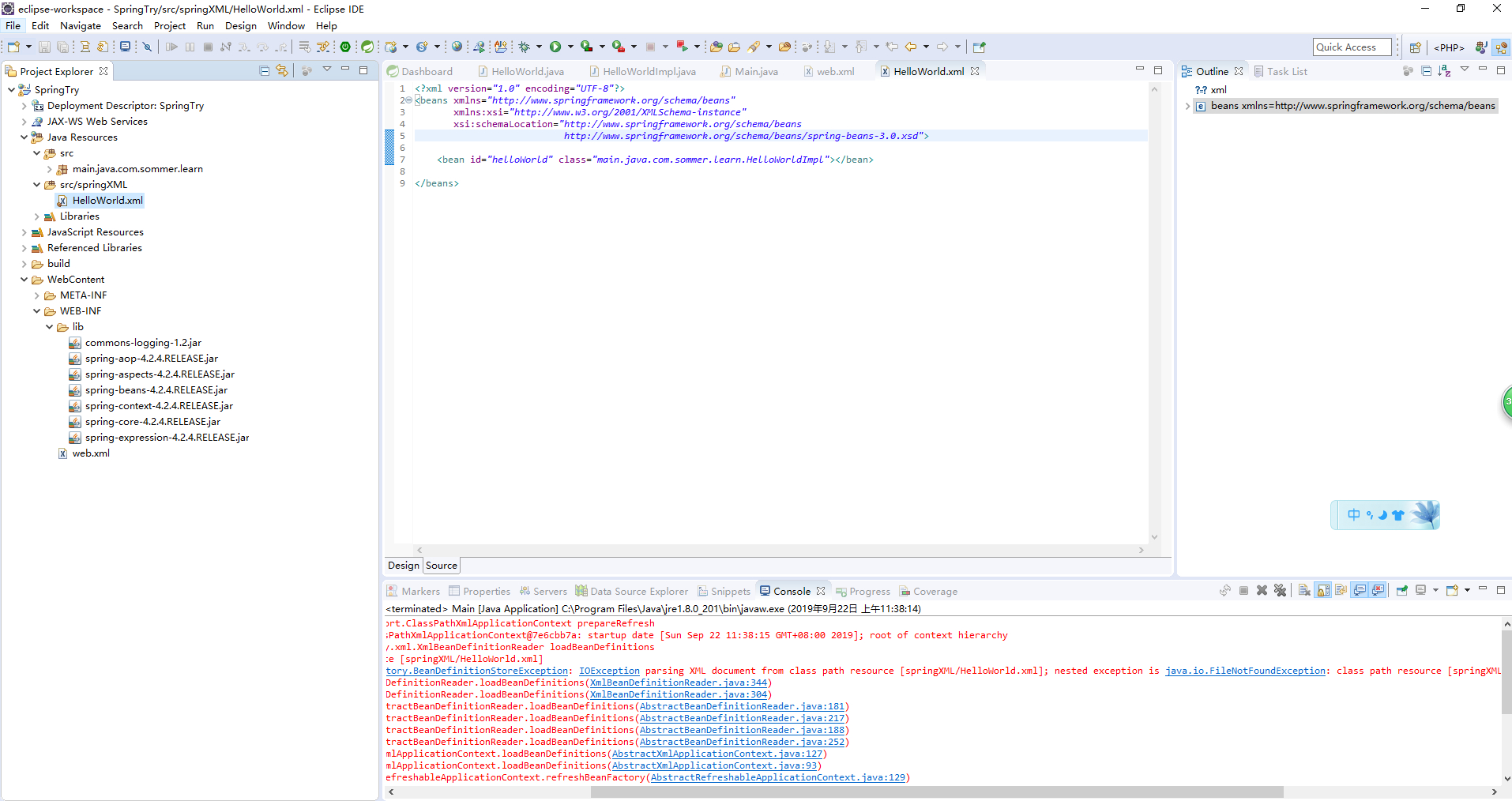Screen dimensions: 1512x801
Task: Click the Open Console icon
Action: 1452,591
